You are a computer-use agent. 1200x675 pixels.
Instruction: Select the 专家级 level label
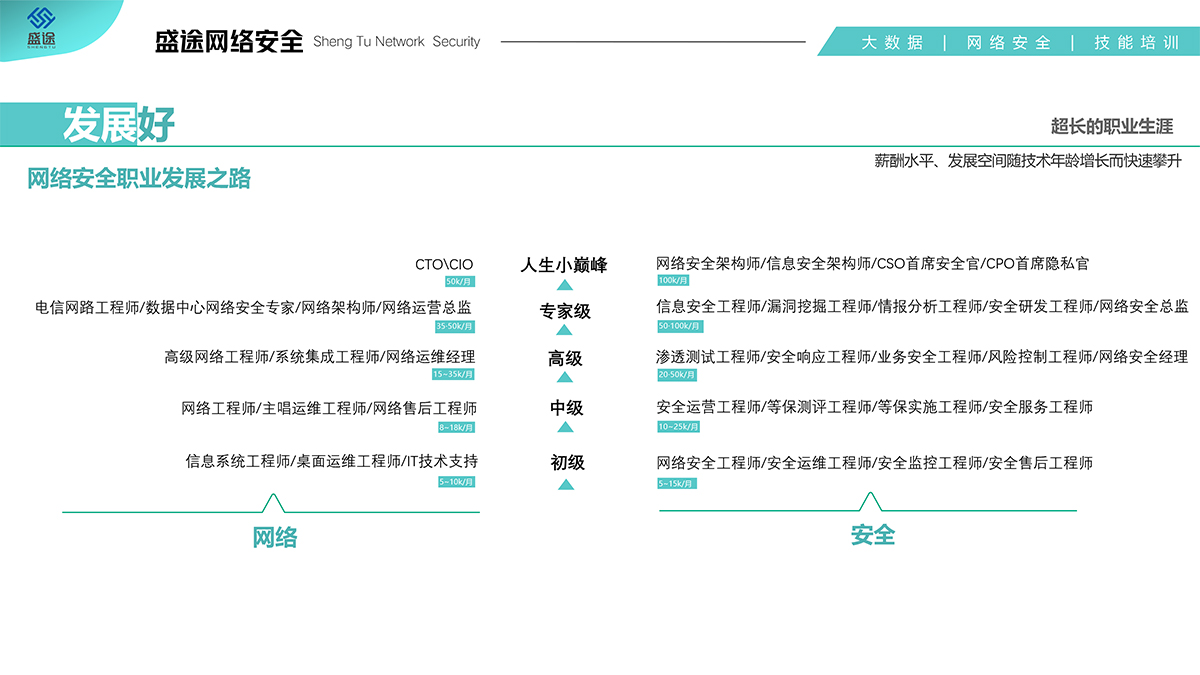(x=565, y=311)
